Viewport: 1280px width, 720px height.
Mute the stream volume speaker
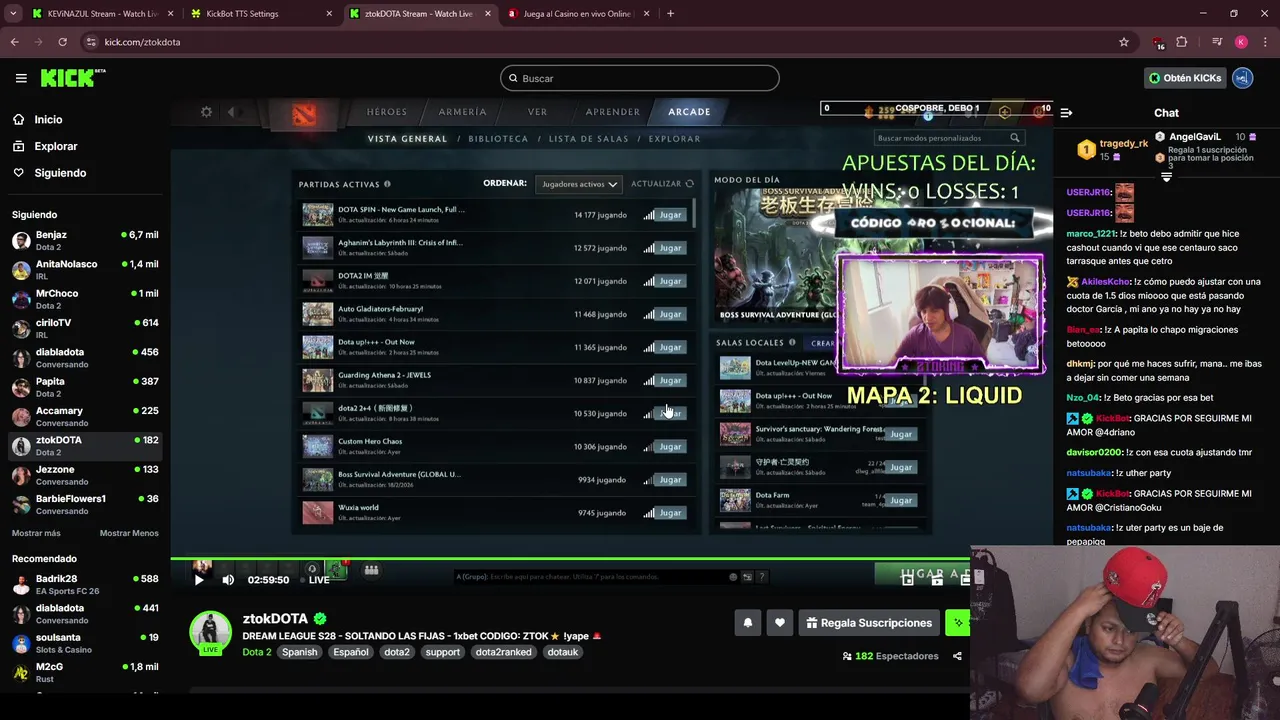pyautogui.click(x=228, y=580)
